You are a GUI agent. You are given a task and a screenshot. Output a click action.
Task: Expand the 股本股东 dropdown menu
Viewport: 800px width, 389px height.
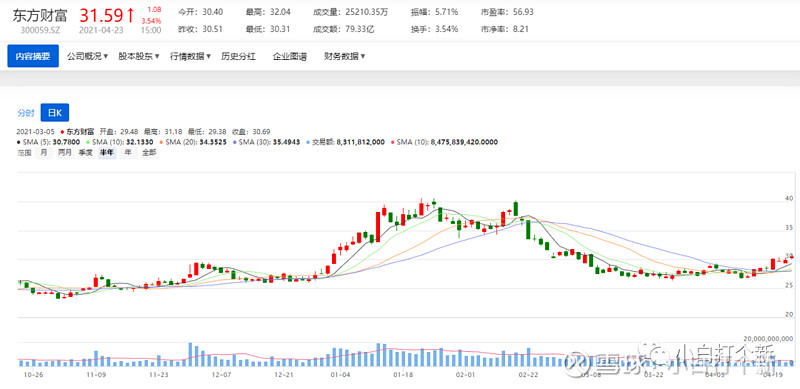coord(139,56)
